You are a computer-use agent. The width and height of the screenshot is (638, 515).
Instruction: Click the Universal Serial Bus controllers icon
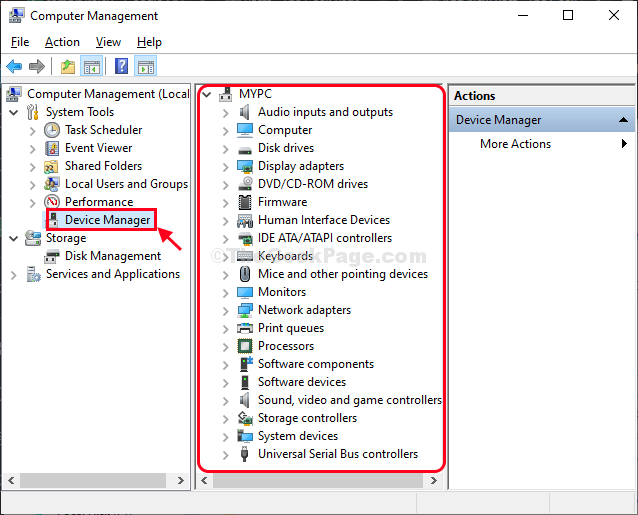point(244,454)
